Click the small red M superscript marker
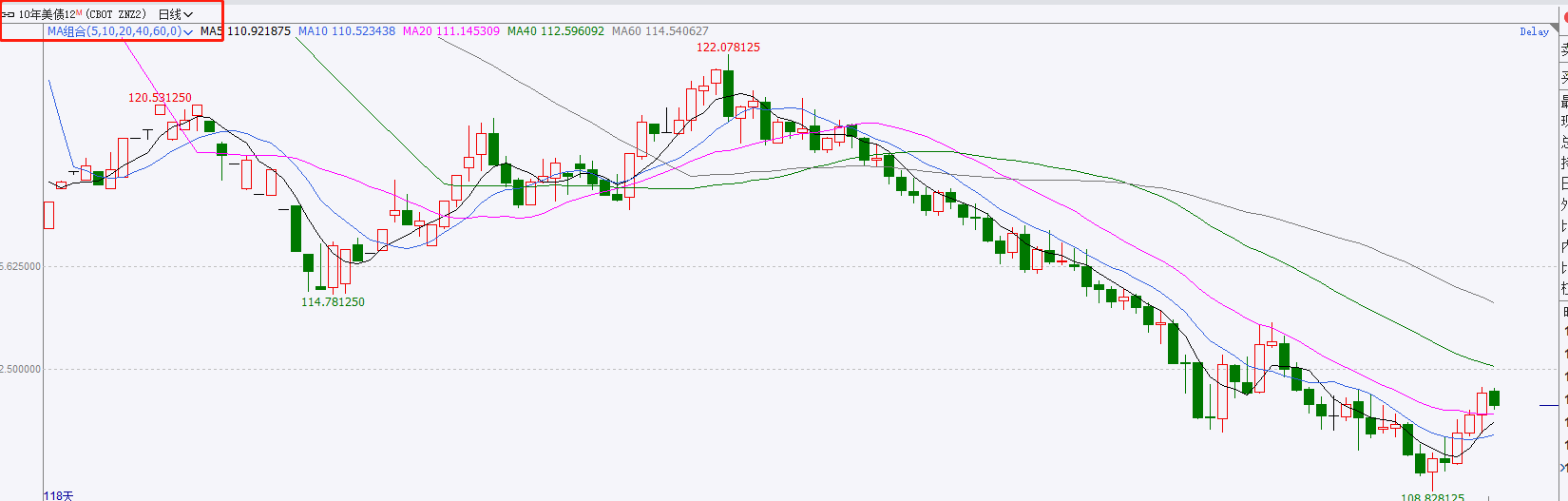This screenshot has width=1568, height=501. pyautogui.click(x=79, y=11)
